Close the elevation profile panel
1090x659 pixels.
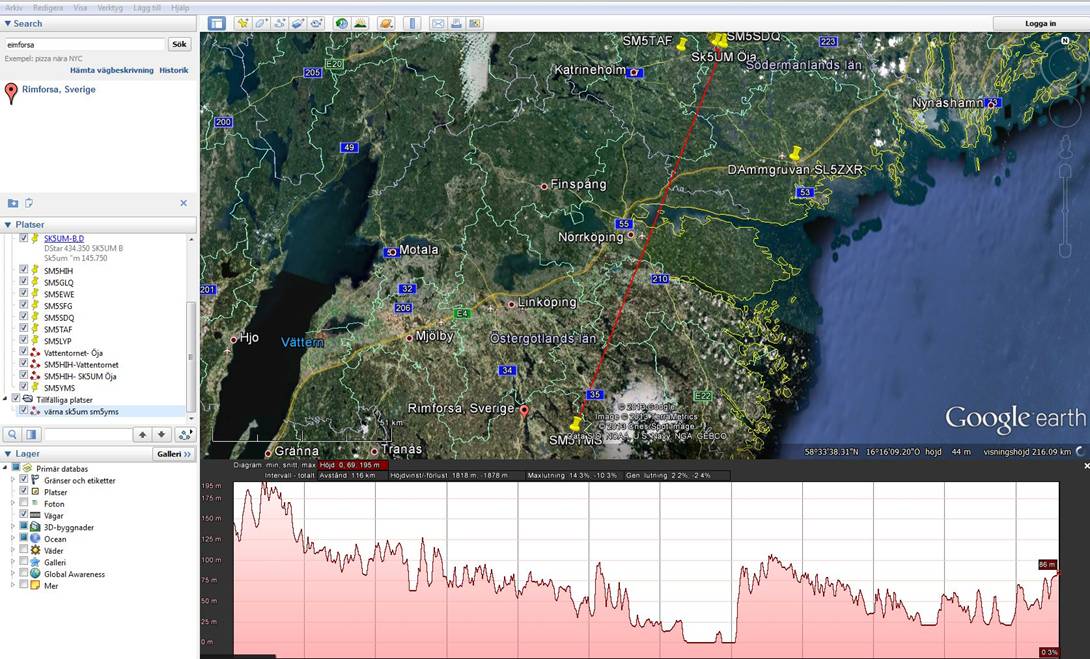click(1087, 466)
